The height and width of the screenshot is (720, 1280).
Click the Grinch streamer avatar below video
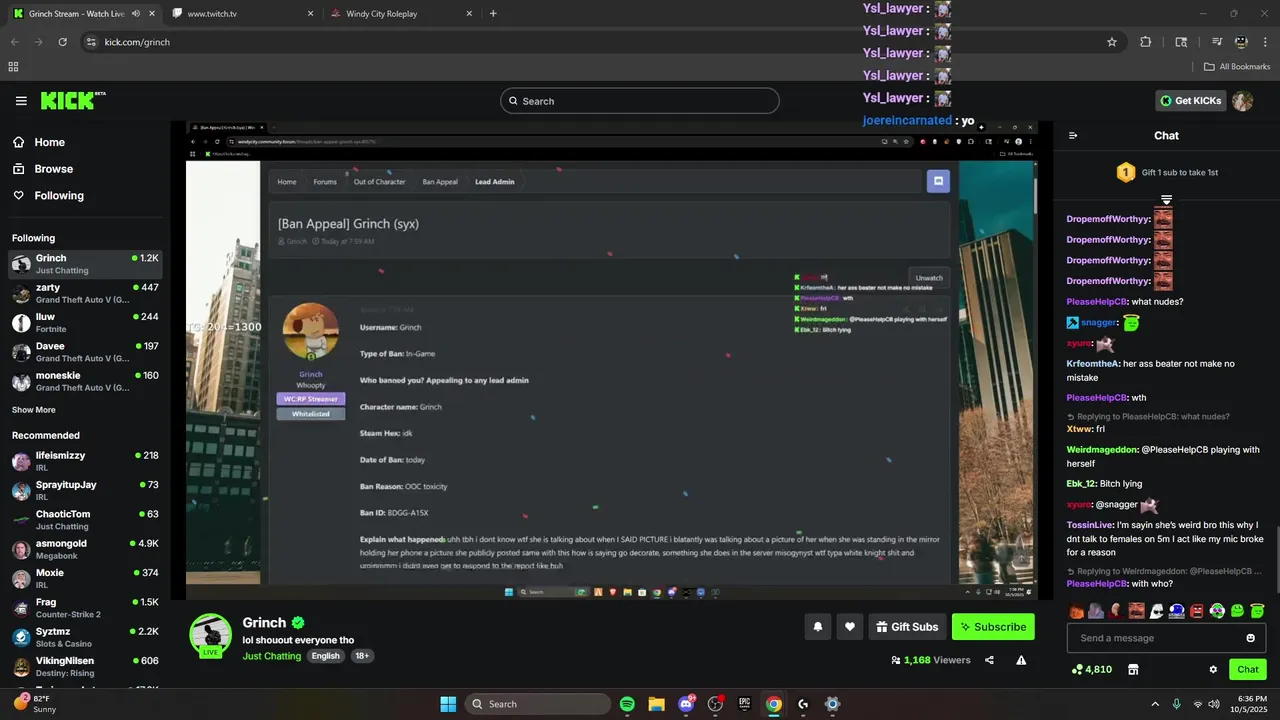pos(211,635)
